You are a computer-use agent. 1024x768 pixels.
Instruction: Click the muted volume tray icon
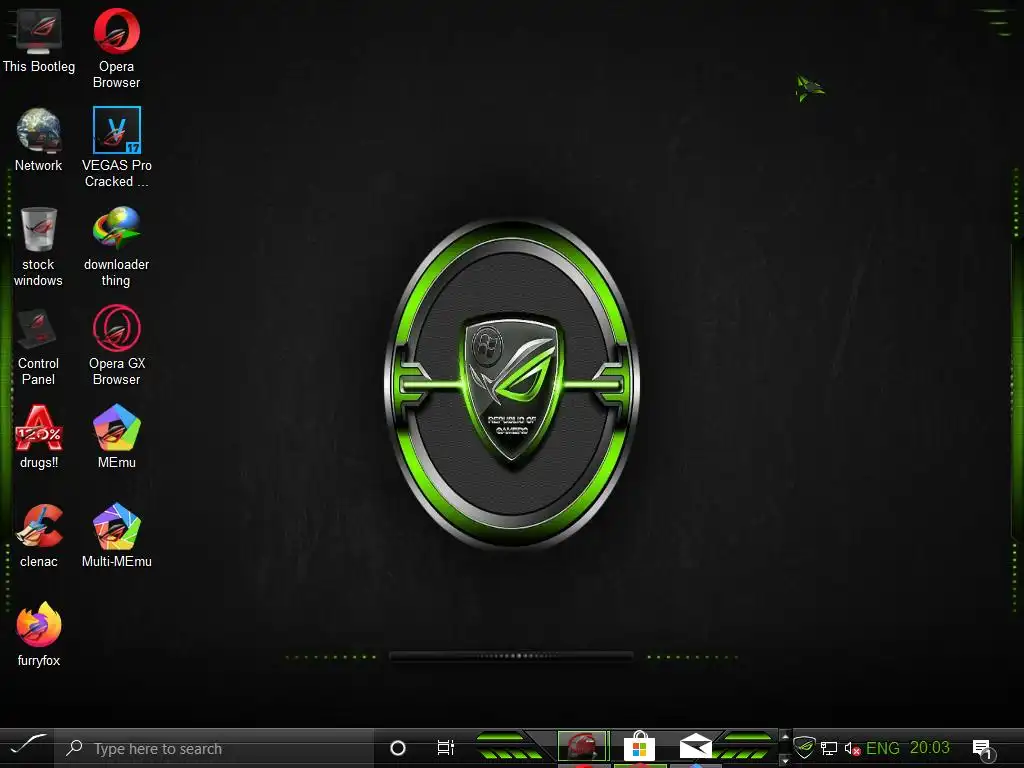[852, 749]
